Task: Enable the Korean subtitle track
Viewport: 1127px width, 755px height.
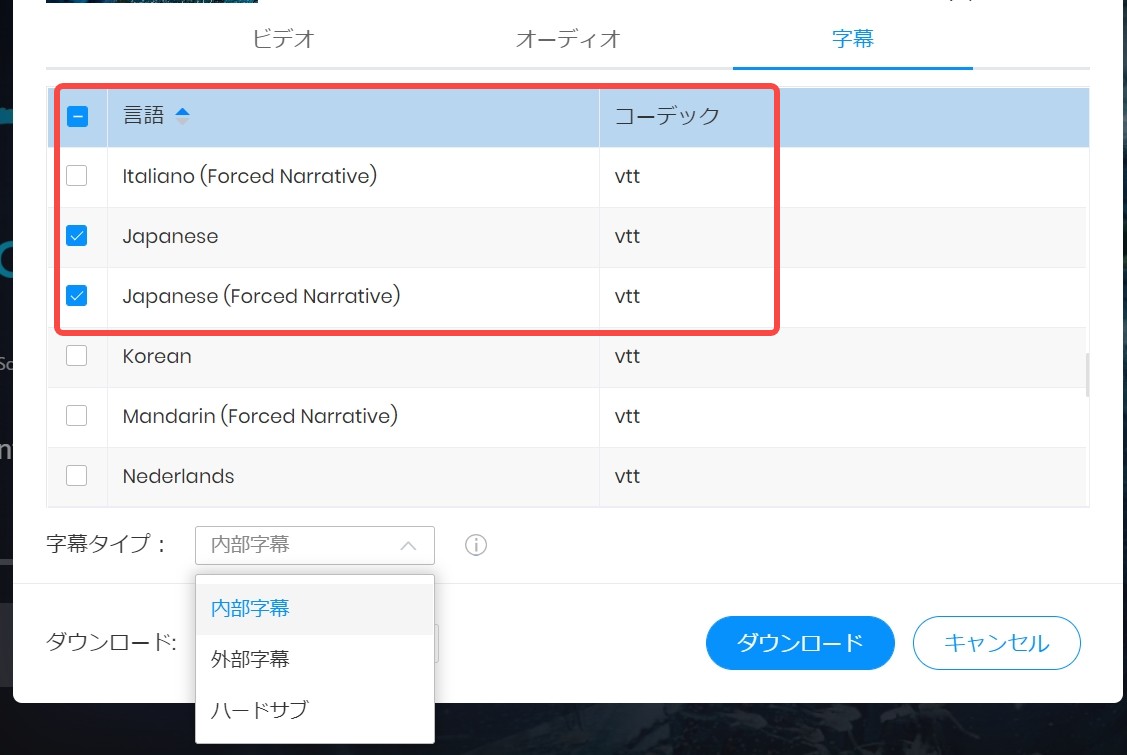Action: pyautogui.click(x=77, y=357)
